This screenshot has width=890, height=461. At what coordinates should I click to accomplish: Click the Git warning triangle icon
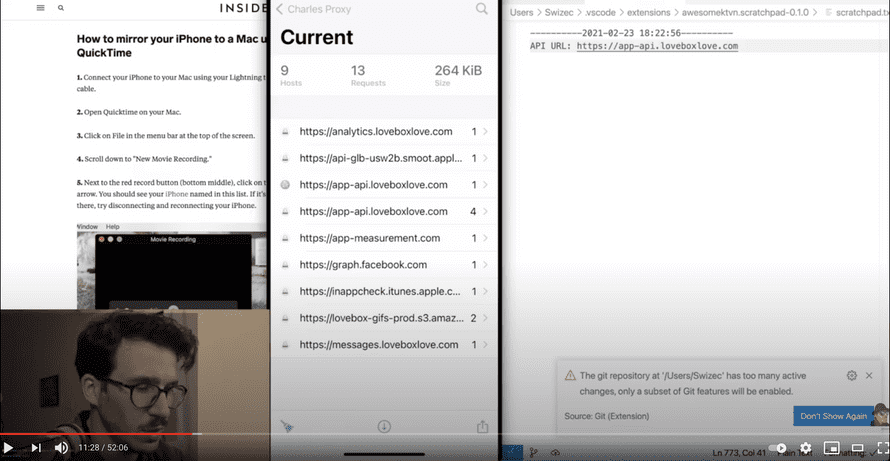(x=570, y=376)
